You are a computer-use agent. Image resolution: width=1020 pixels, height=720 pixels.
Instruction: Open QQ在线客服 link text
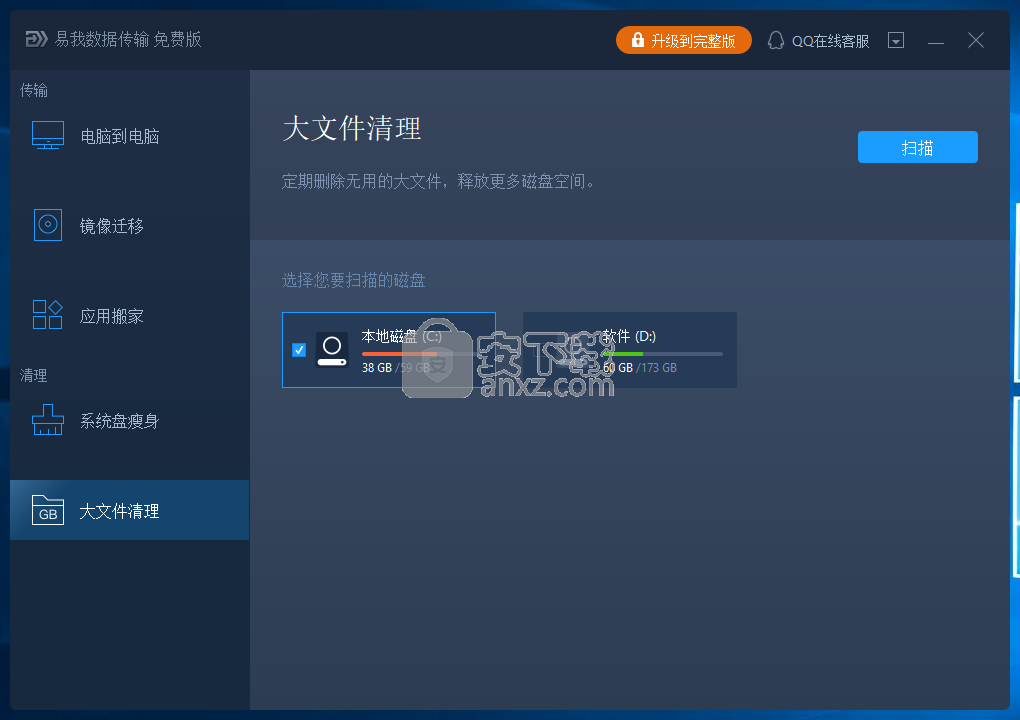tap(830, 41)
